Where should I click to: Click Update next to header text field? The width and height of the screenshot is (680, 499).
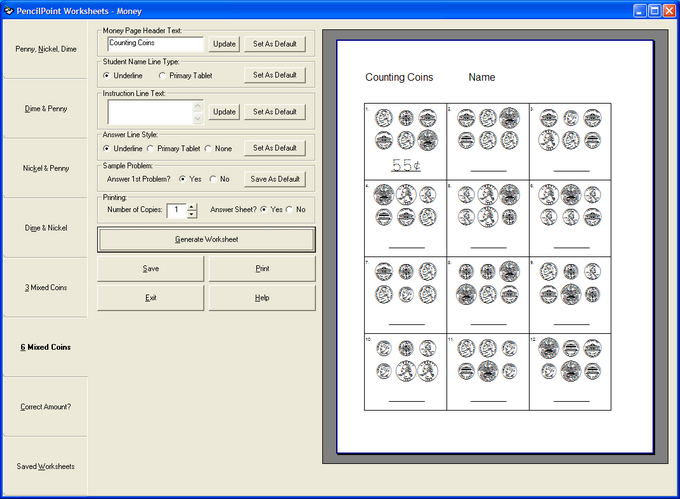click(x=225, y=44)
